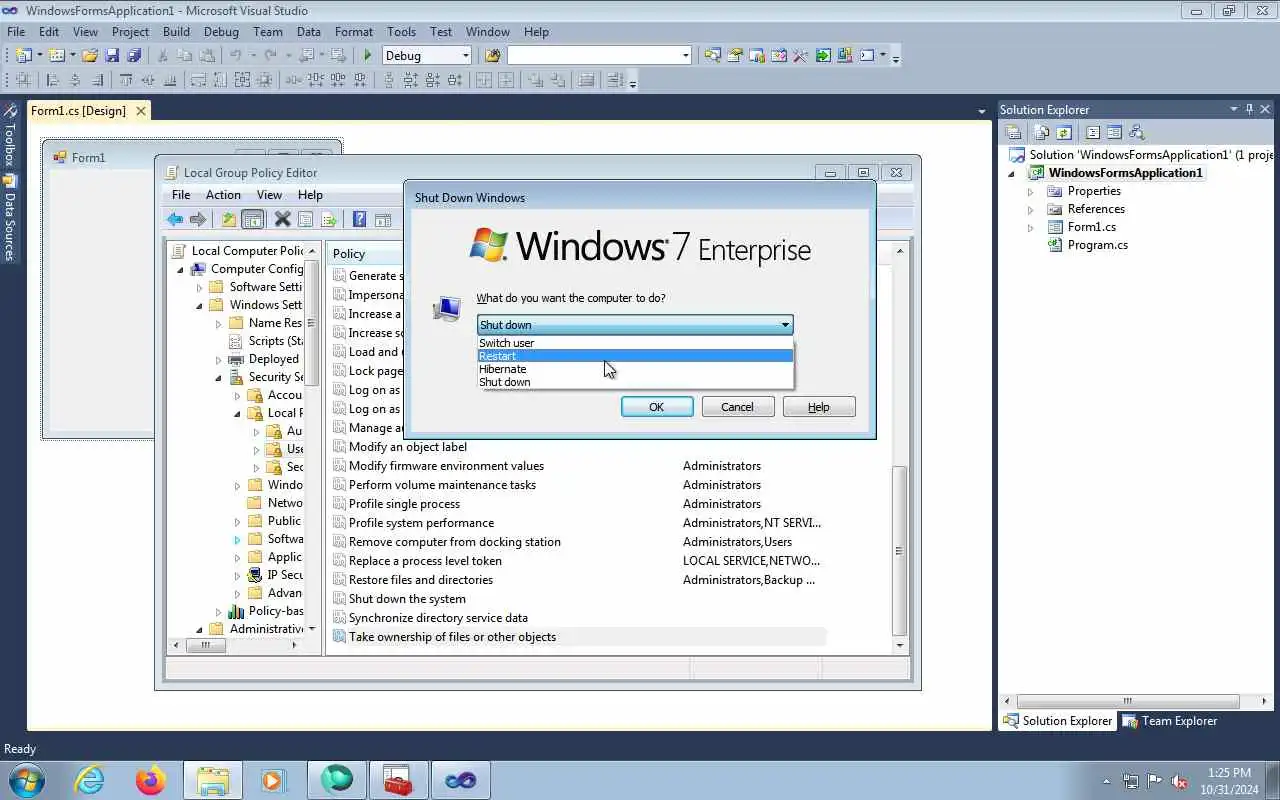Expand Software Settings node in policy tree
This screenshot has height=800, width=1280.
coord(199,287)
